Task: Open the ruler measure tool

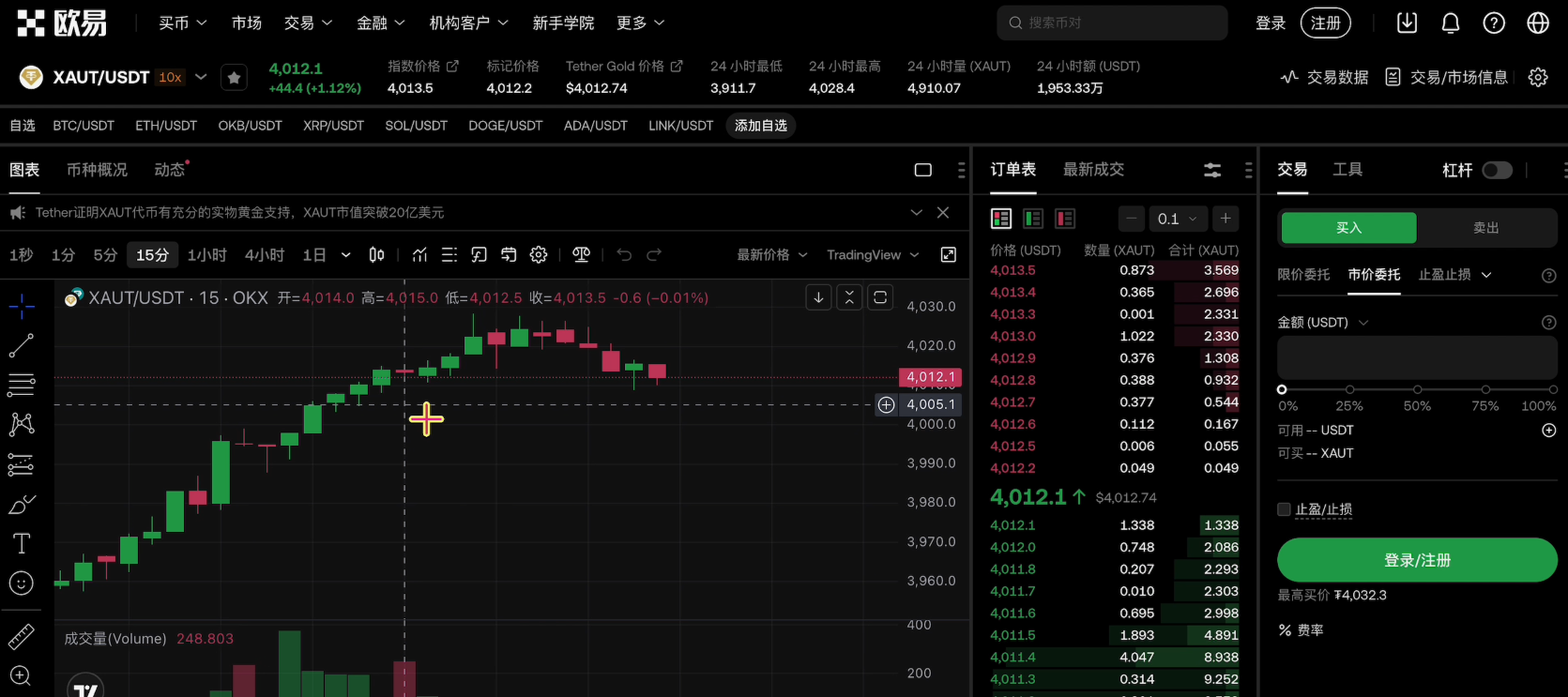Action: click(x=22, y=637)
